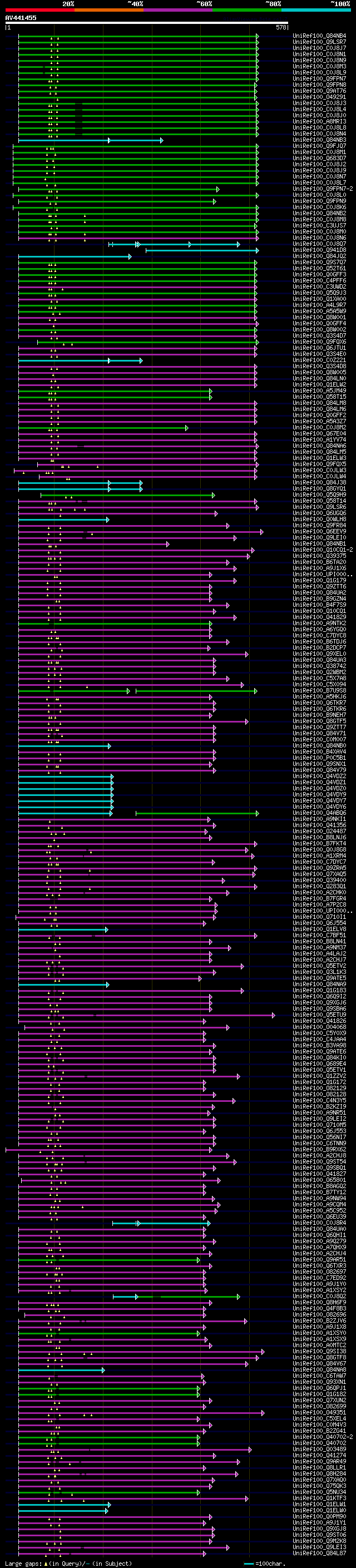
Task: Select hit UniRef100_Q84NA8
Action: tap(319, 1369)
